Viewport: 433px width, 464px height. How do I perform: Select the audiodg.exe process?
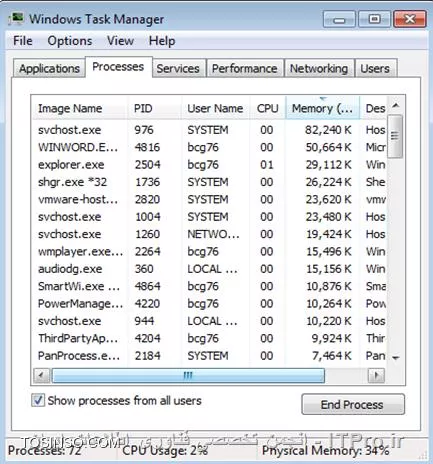pyautogui.click(x=210, y=269)
